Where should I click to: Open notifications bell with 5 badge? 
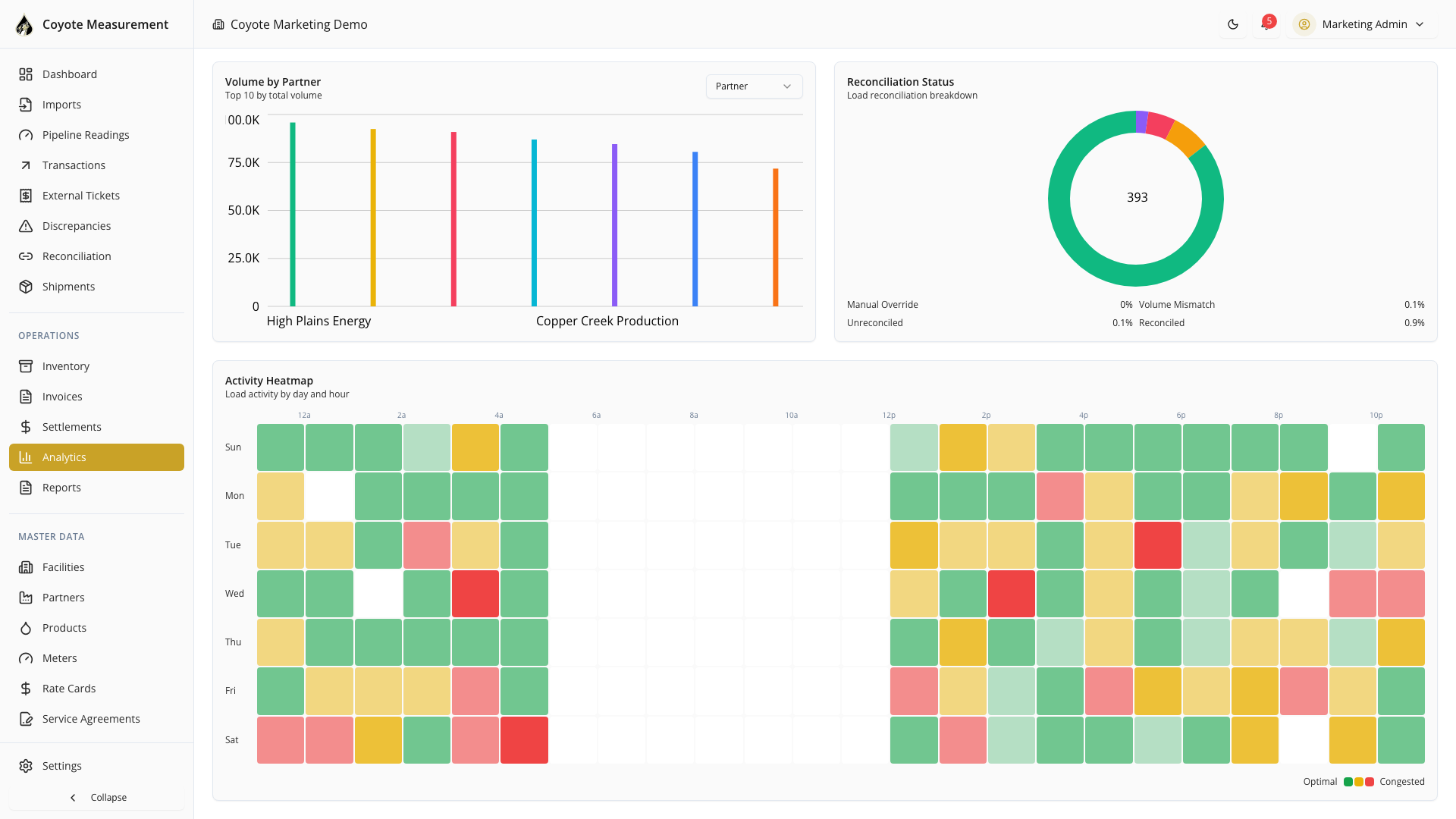tap(1266, 24)
